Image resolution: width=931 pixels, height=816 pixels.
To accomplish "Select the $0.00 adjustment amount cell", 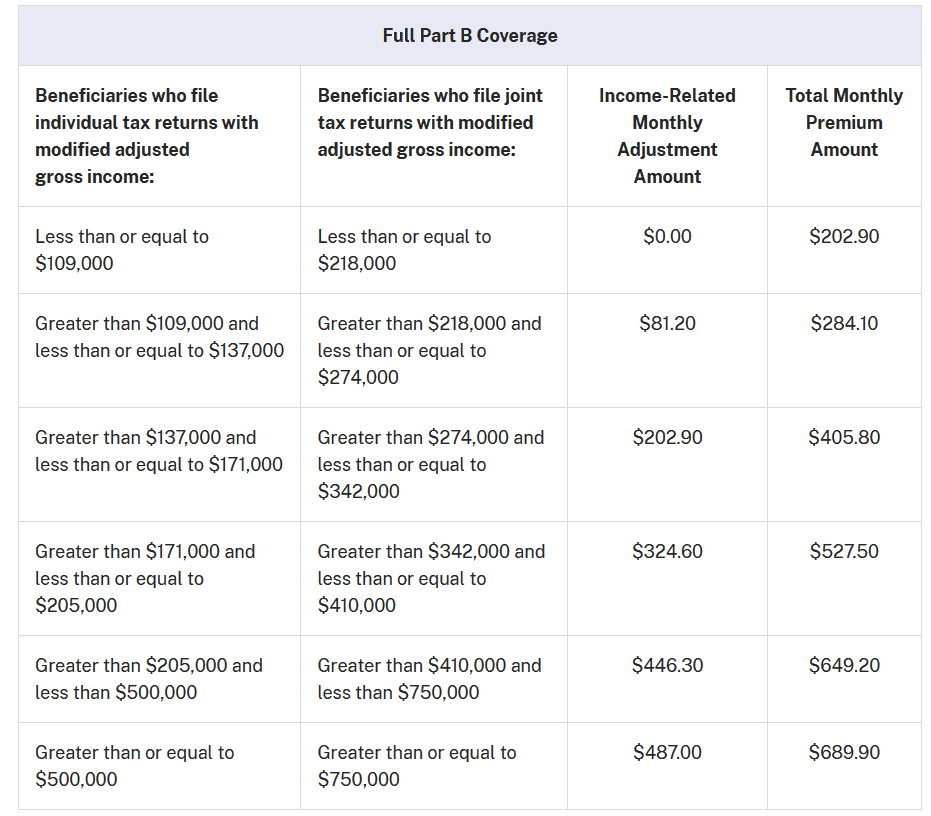I will coord(667,237).
